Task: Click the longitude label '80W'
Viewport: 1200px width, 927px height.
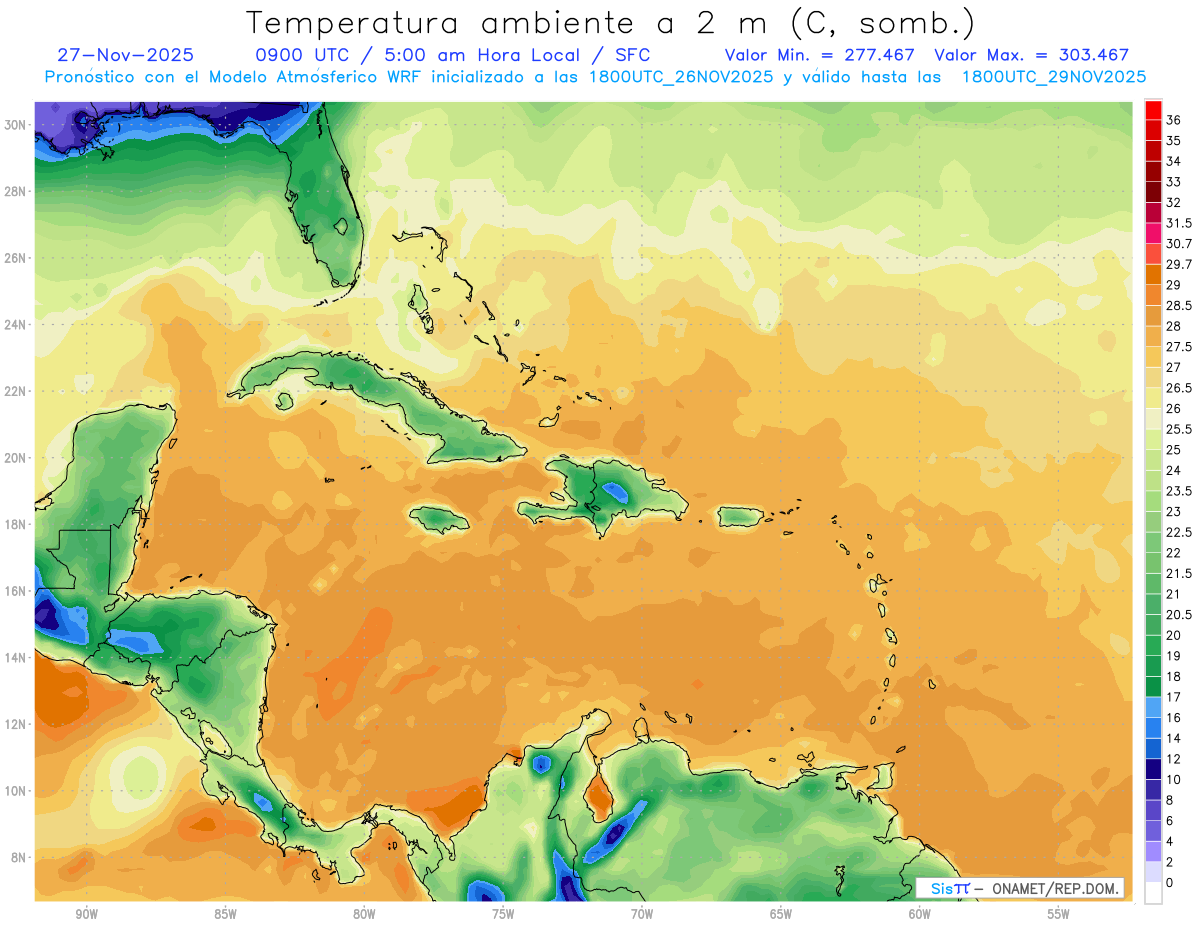Action: [x=364, y=915]
